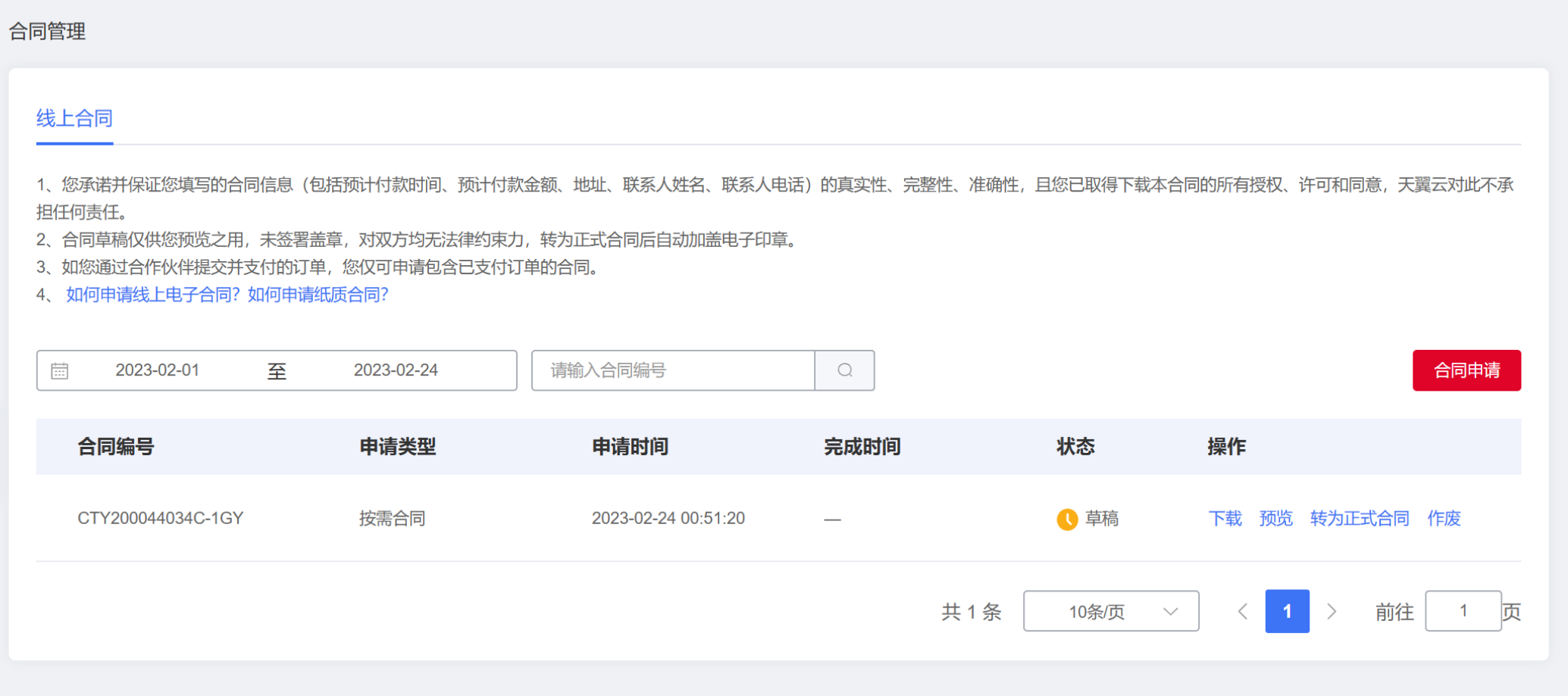Click the search magnifier icon

[x=844, y=370]
